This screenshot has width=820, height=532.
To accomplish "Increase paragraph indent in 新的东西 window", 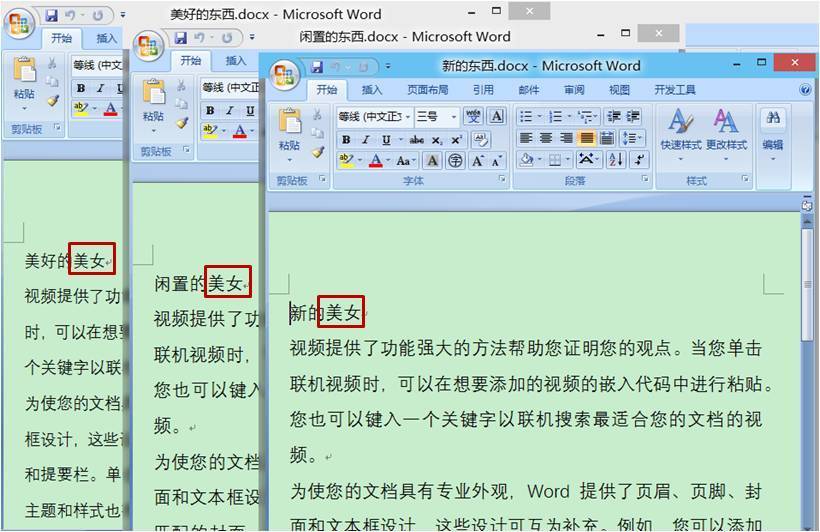I will coord(632,116).
